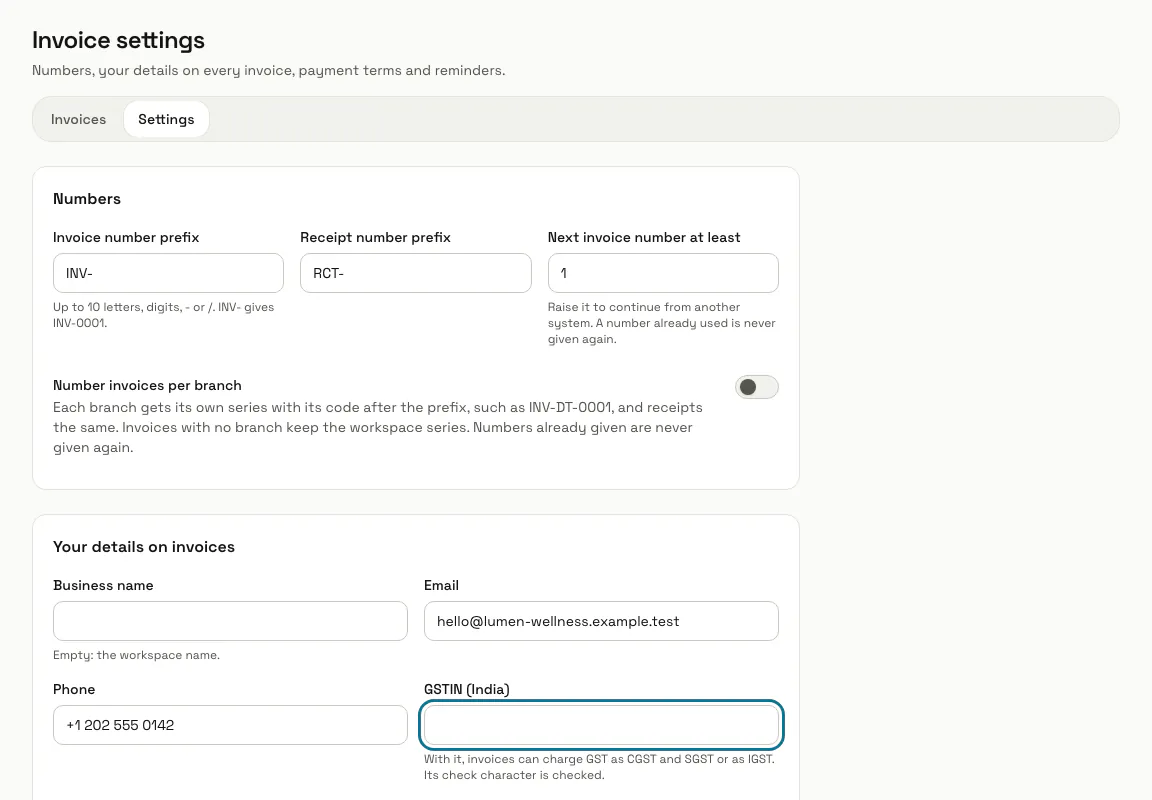Click the page subtitle about payment terms
This screenshot has height=800, width=1152.
[x=268, y=71]
